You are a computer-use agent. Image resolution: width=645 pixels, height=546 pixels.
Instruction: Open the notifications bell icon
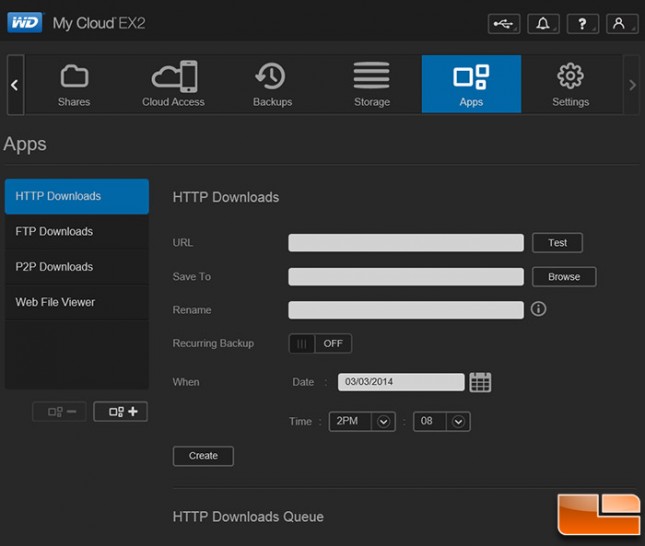coord(543,24)
